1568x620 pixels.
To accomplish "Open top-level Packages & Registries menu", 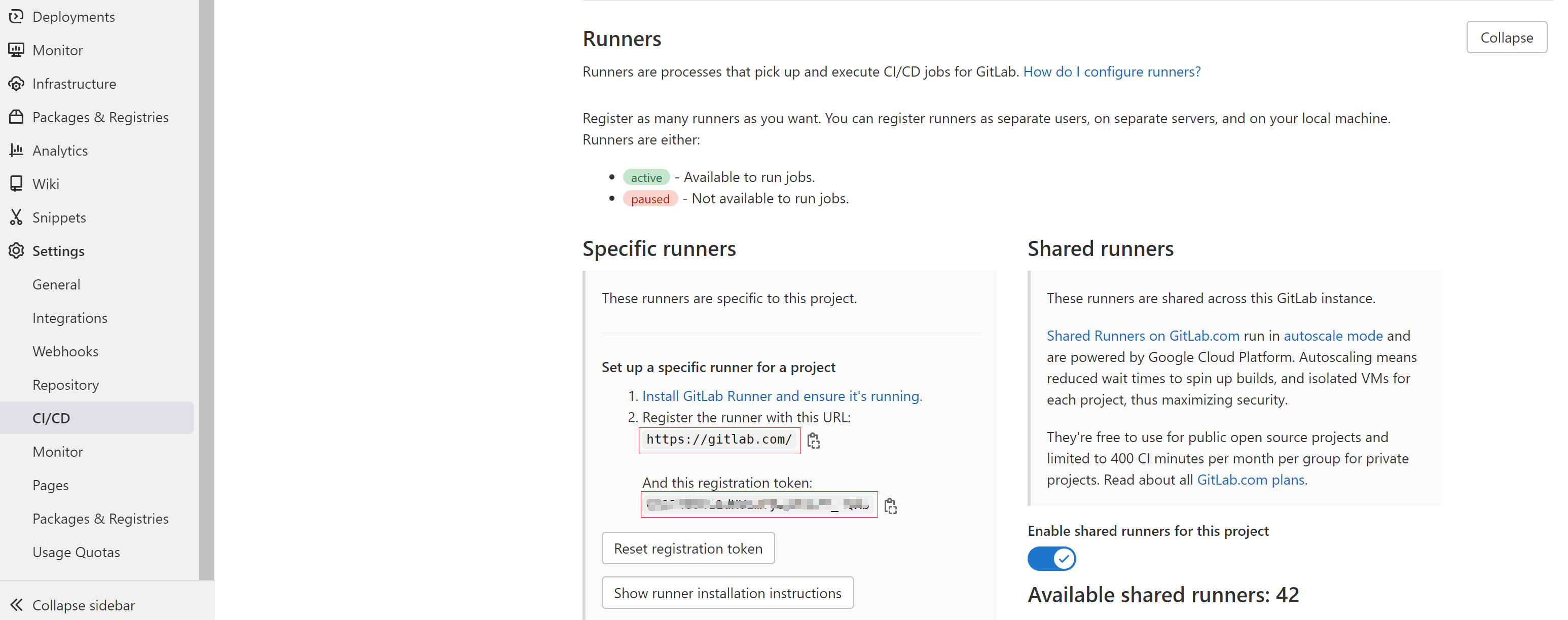I will pos(100,117).
